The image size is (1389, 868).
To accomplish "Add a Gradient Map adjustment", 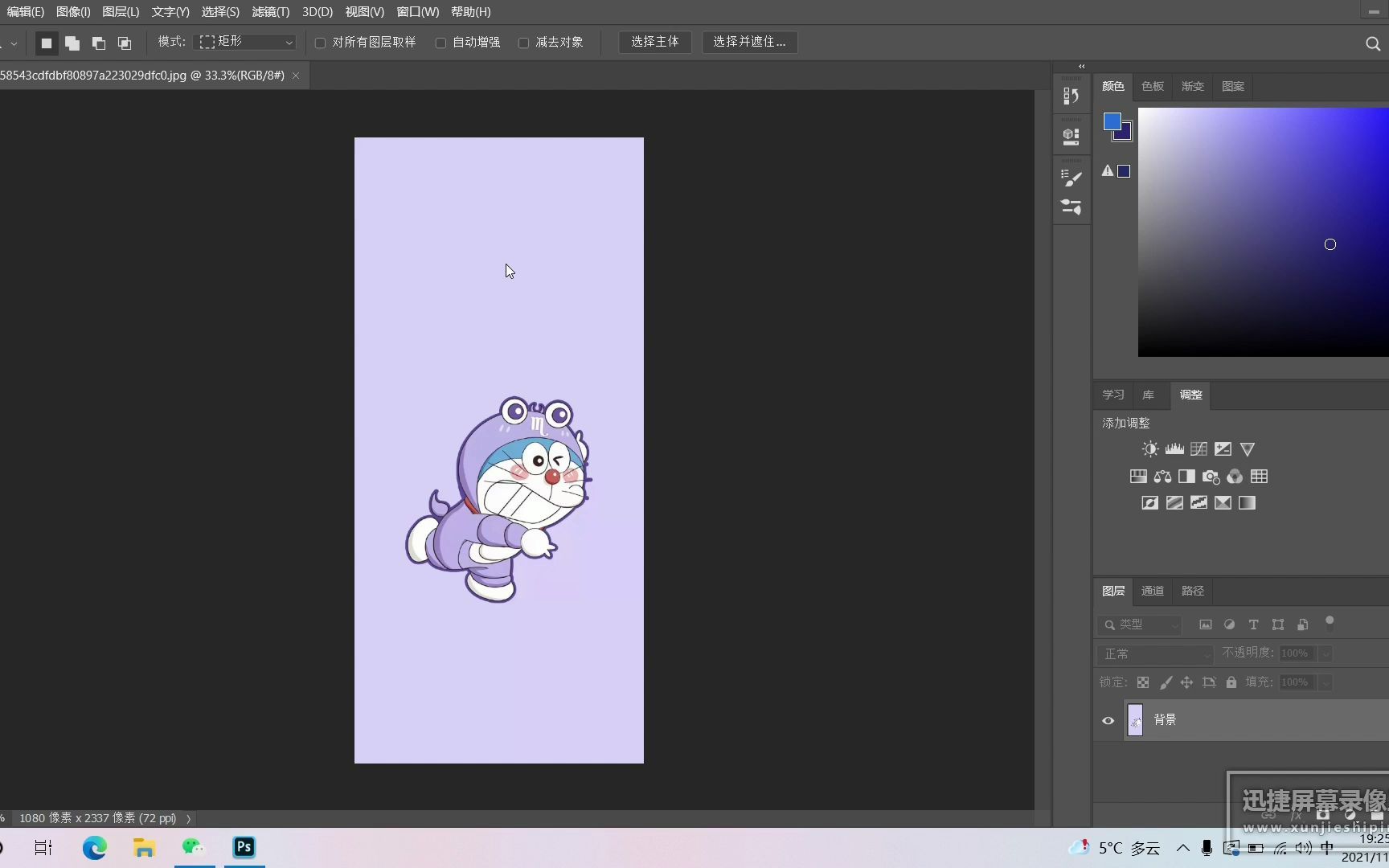I will click(1247, 502).
